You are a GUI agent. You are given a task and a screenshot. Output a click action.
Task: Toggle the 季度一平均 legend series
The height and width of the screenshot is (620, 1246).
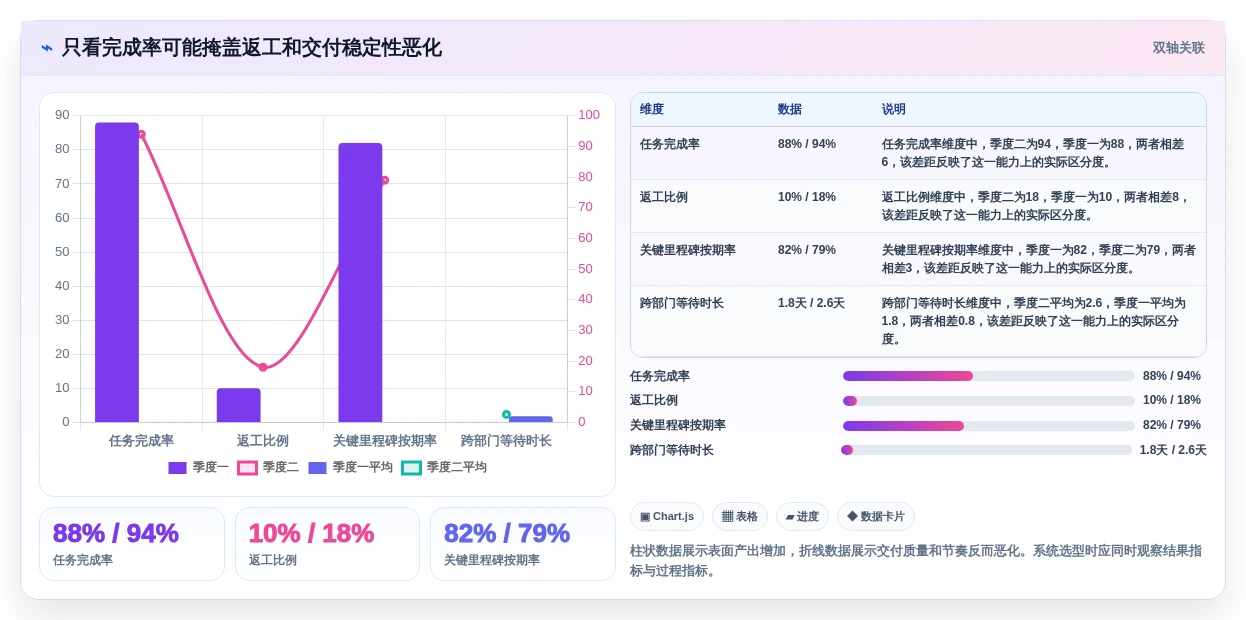click(350, 467)
